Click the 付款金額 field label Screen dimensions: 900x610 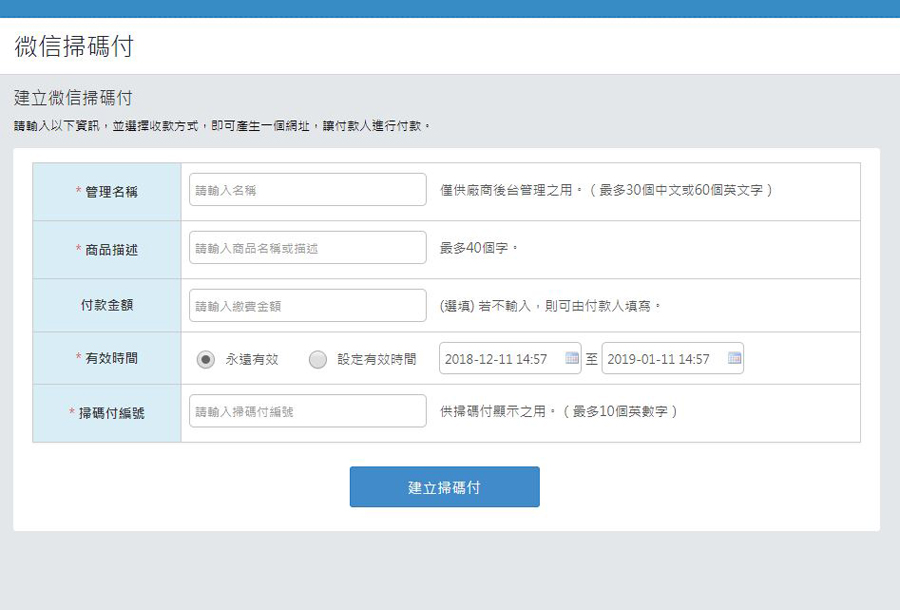tap(107, 305)
